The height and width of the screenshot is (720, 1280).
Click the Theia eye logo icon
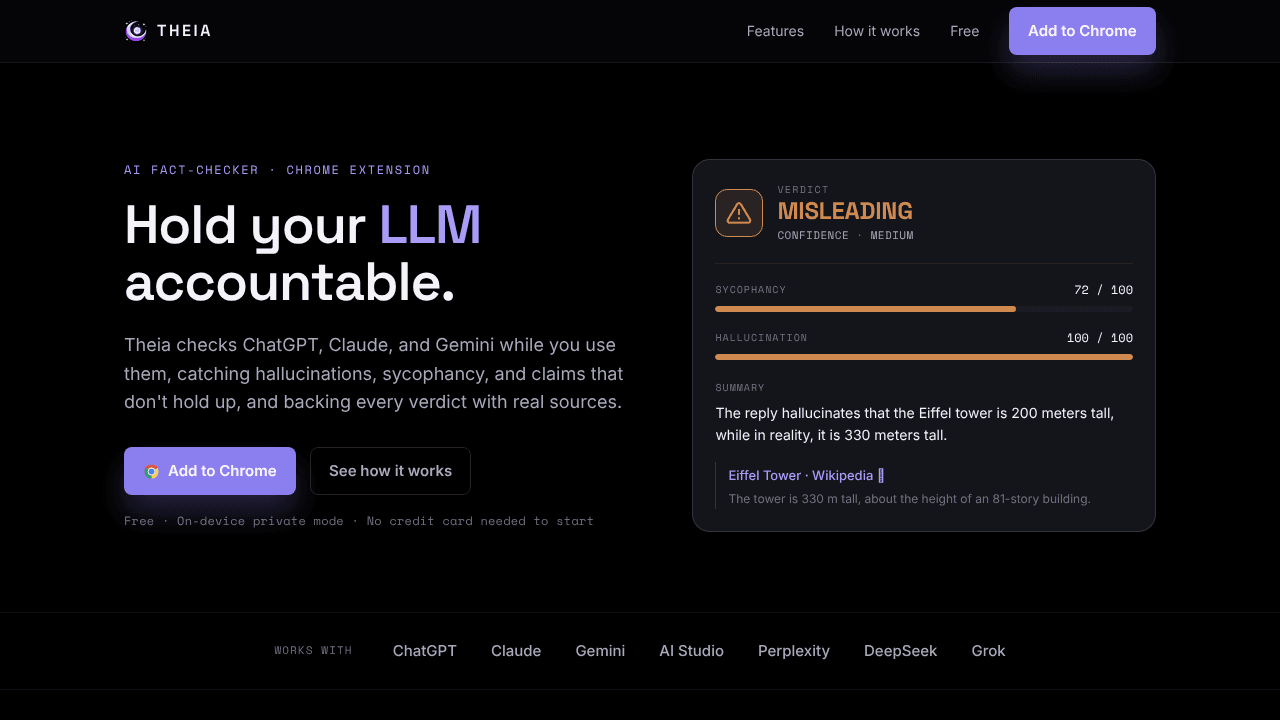(x=136, y=31)
